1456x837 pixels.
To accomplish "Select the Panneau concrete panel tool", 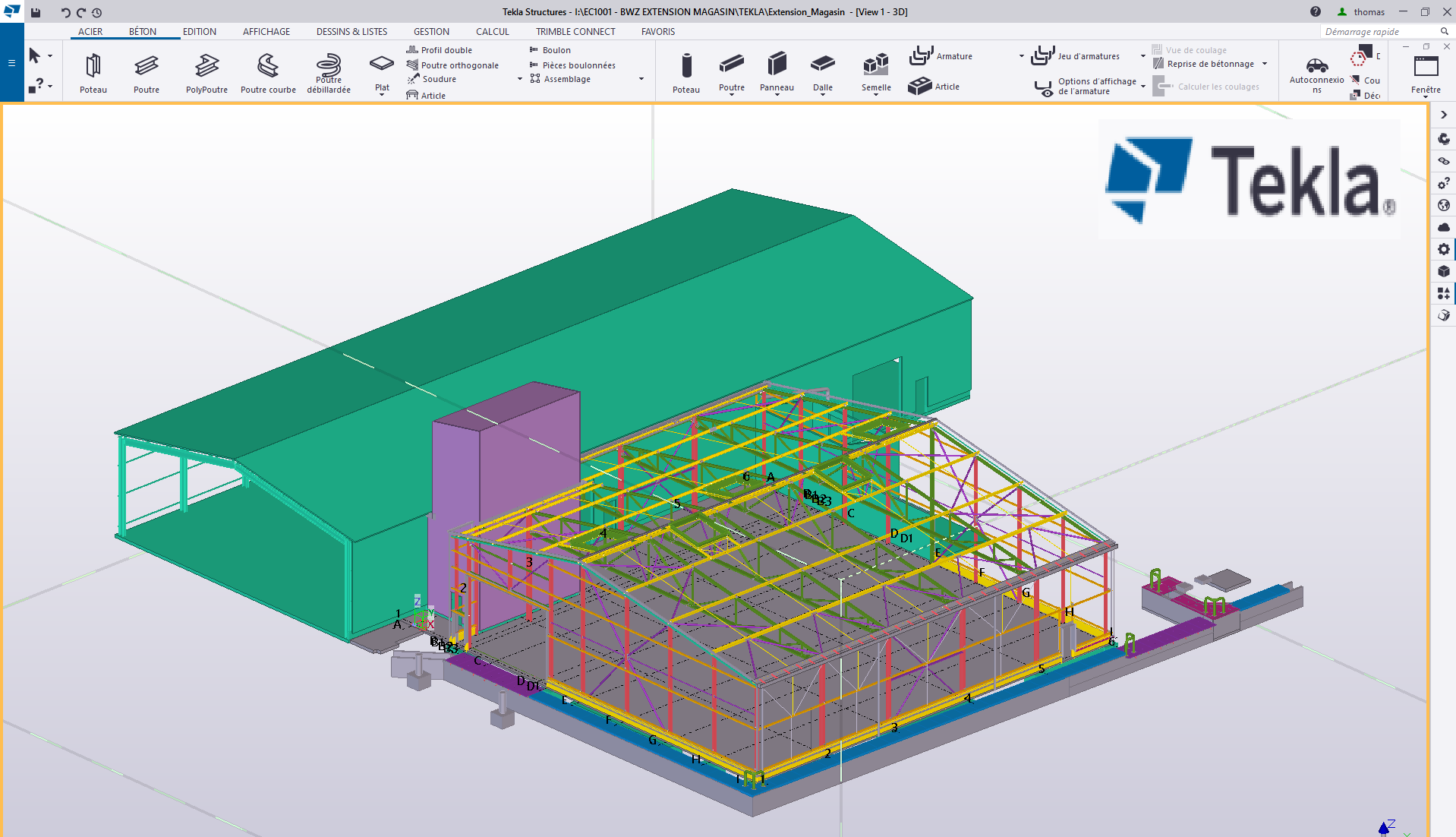I will point(777,71).
